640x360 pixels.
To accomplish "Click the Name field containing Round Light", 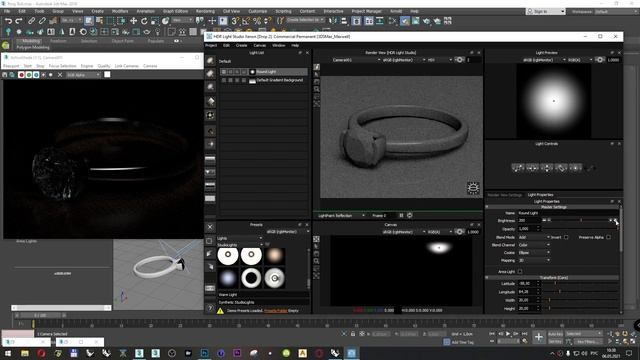I will point(567,213).
